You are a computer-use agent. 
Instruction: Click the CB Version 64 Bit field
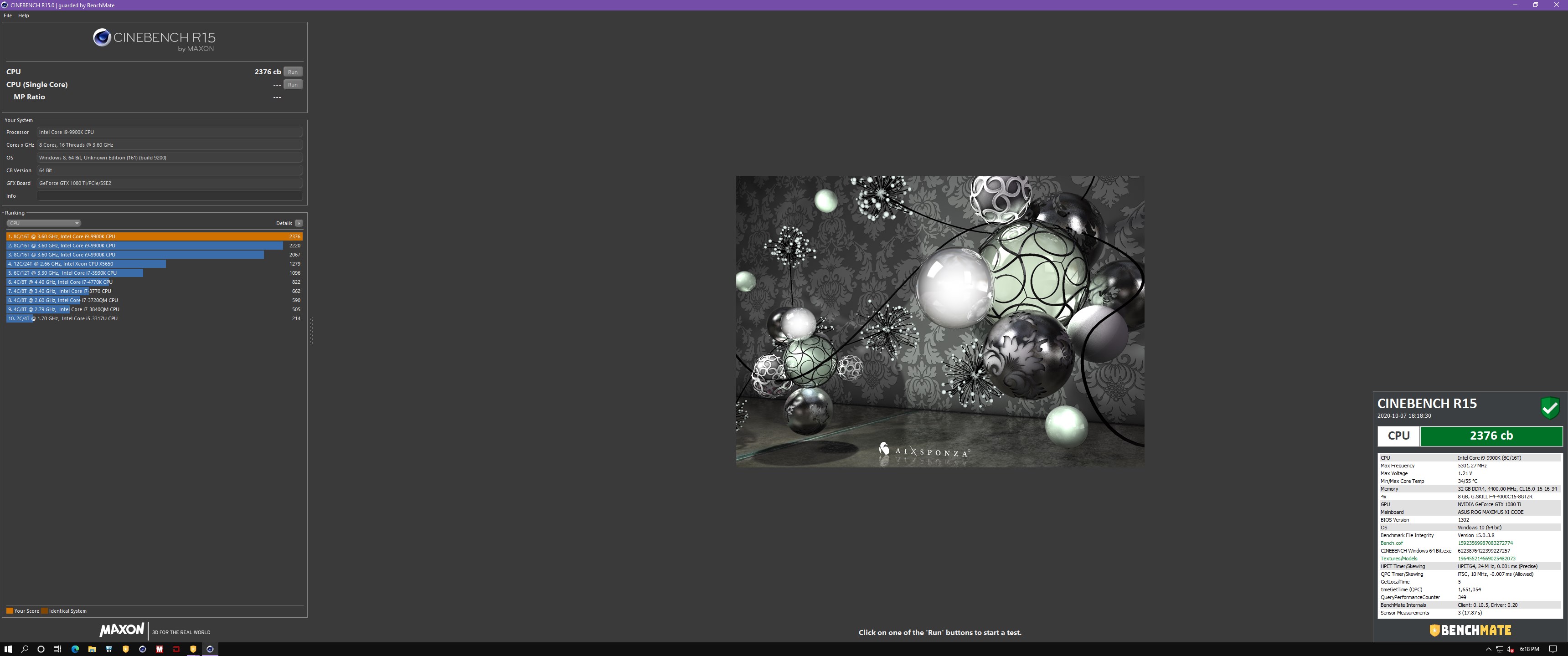(x=170, y=170)
